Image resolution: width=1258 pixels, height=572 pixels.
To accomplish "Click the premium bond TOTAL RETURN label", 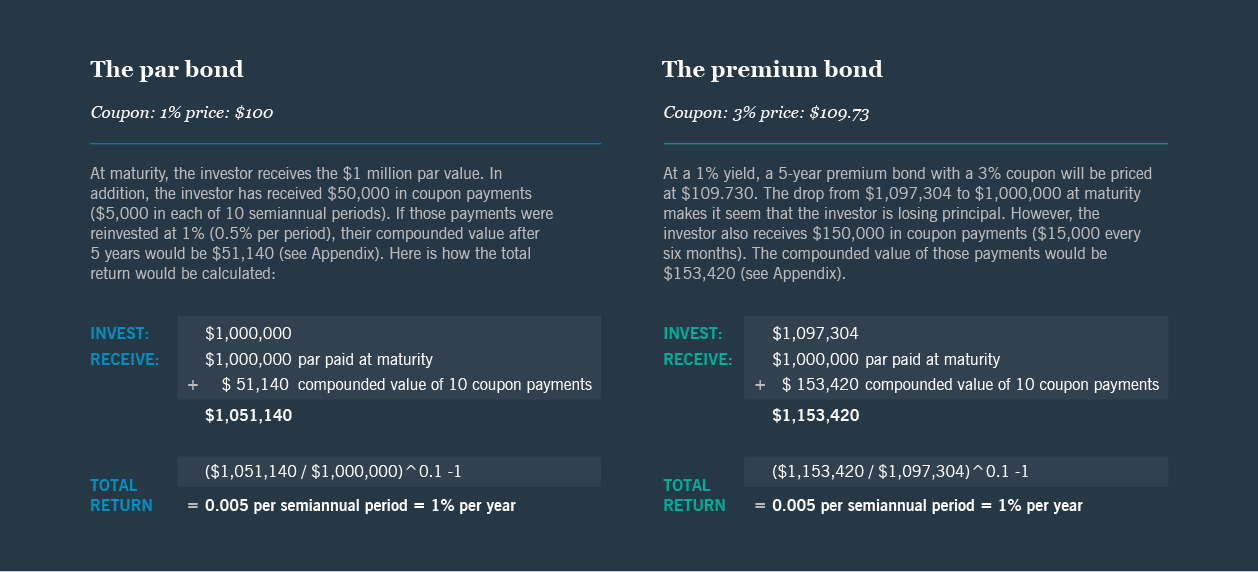I will click(694, 496).
